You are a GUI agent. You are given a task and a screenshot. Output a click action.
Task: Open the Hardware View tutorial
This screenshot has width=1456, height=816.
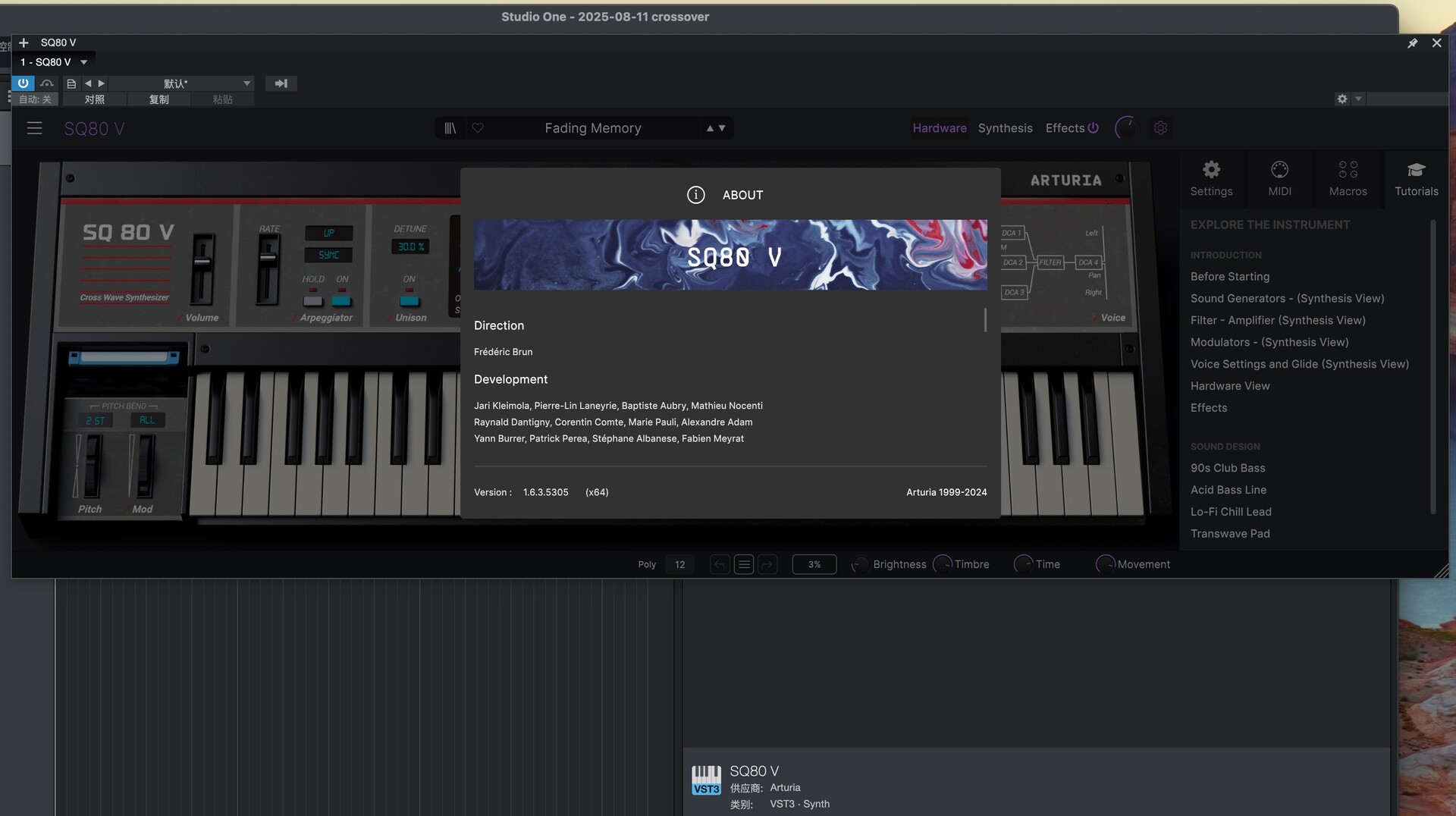[x=1229, y=386]
